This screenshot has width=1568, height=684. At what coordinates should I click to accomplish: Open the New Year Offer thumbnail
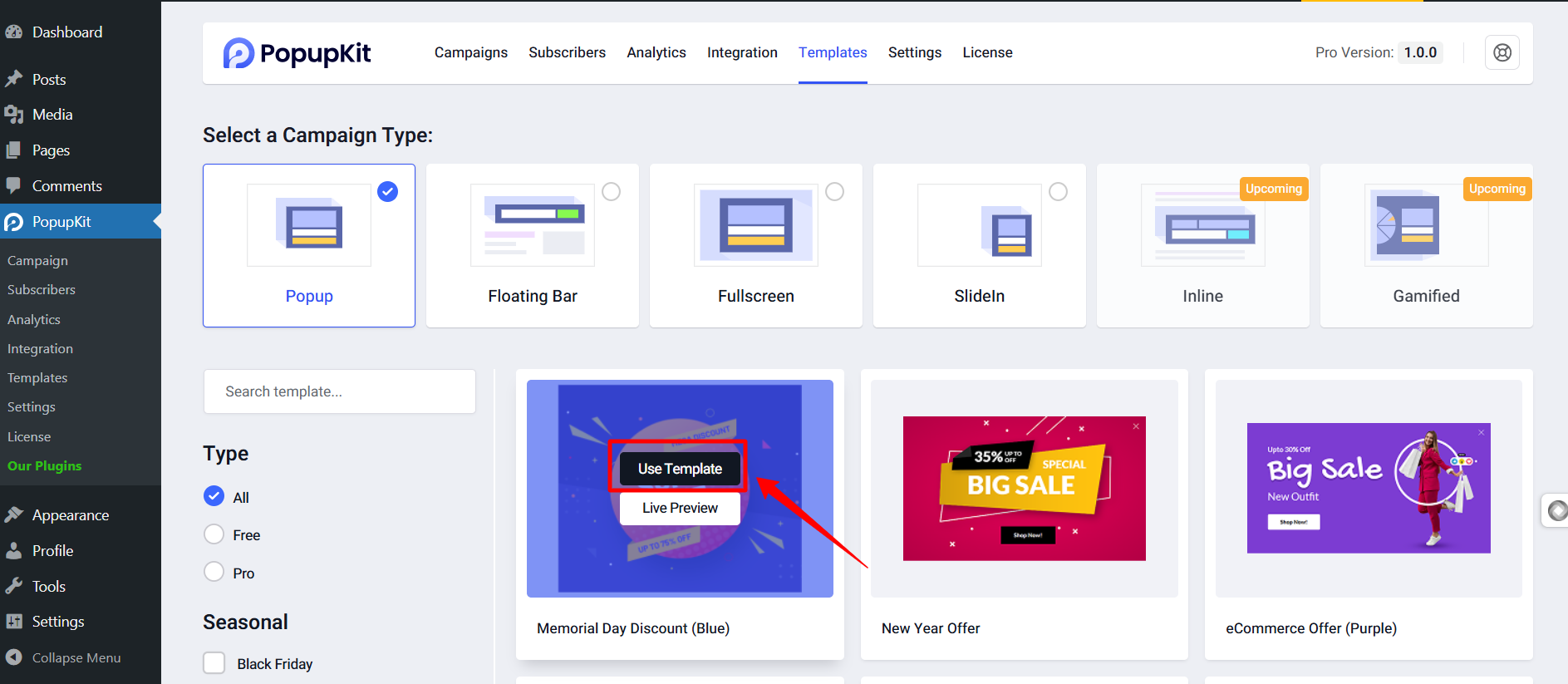tap(1025, 489)
